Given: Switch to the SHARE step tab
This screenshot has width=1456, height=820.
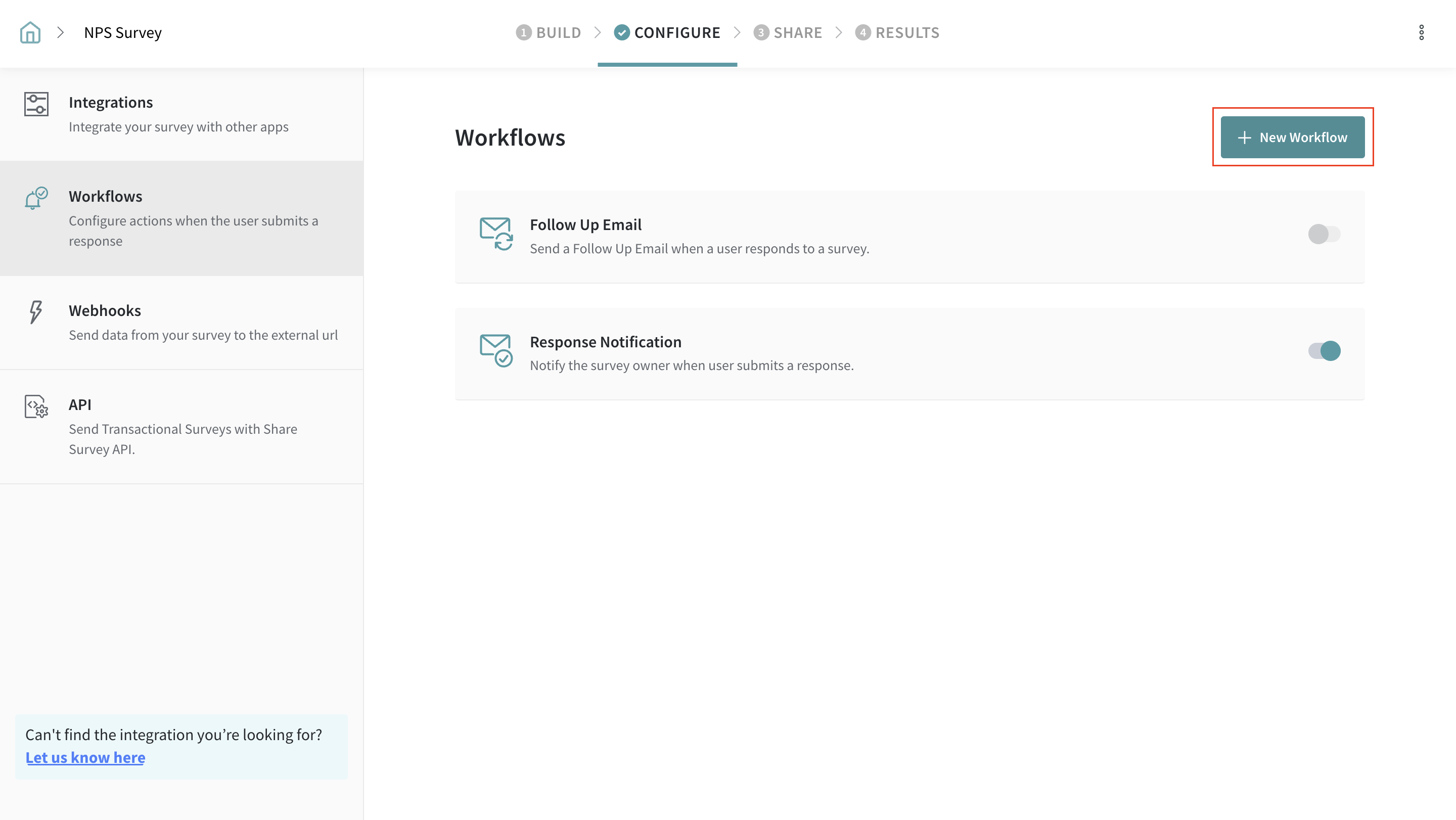Looking at the screenshot, I should click(787, 33).
